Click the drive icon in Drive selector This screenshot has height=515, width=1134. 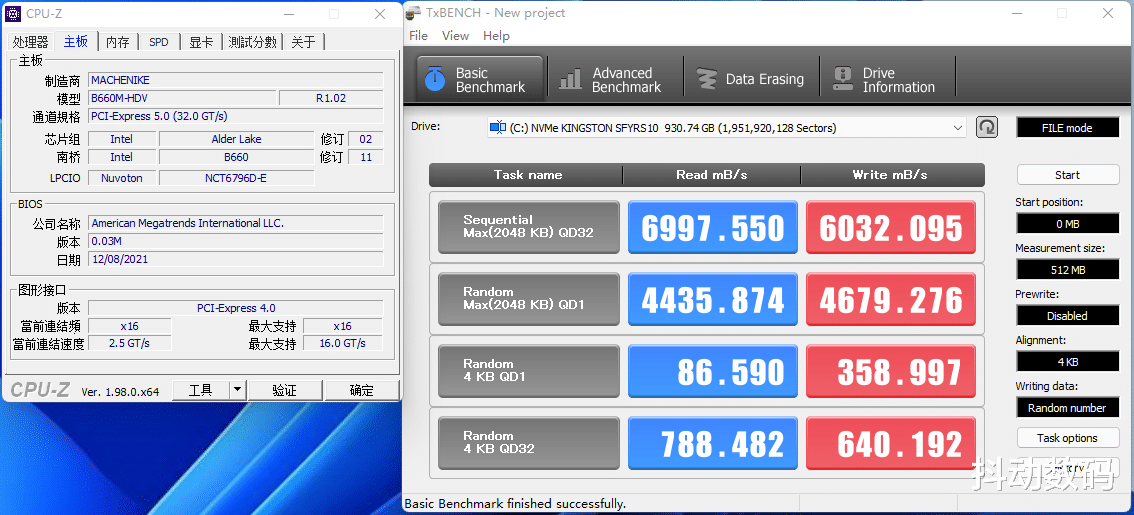(x=498, y=128)
